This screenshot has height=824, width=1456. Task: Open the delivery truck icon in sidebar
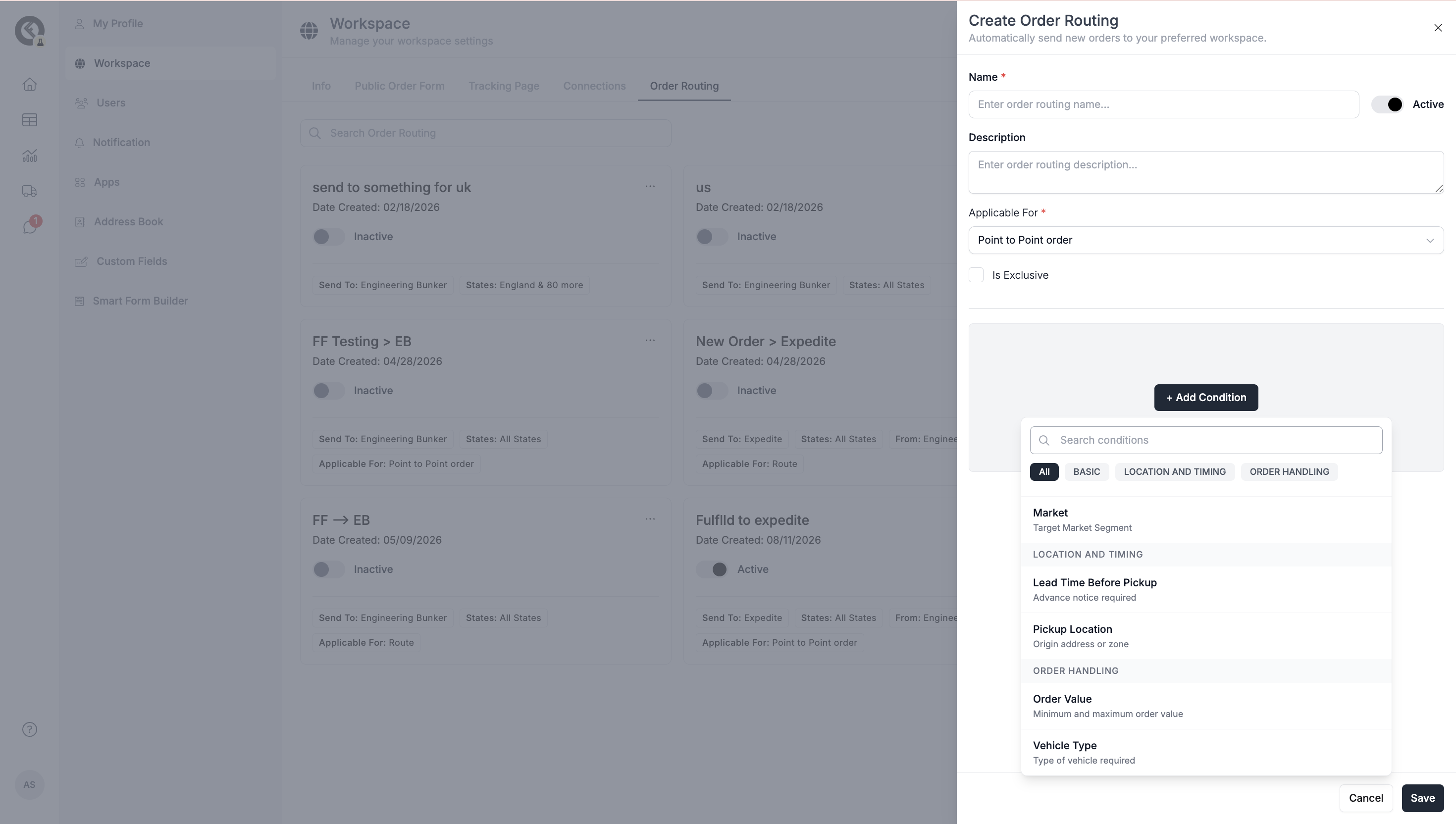coord(29,191)
